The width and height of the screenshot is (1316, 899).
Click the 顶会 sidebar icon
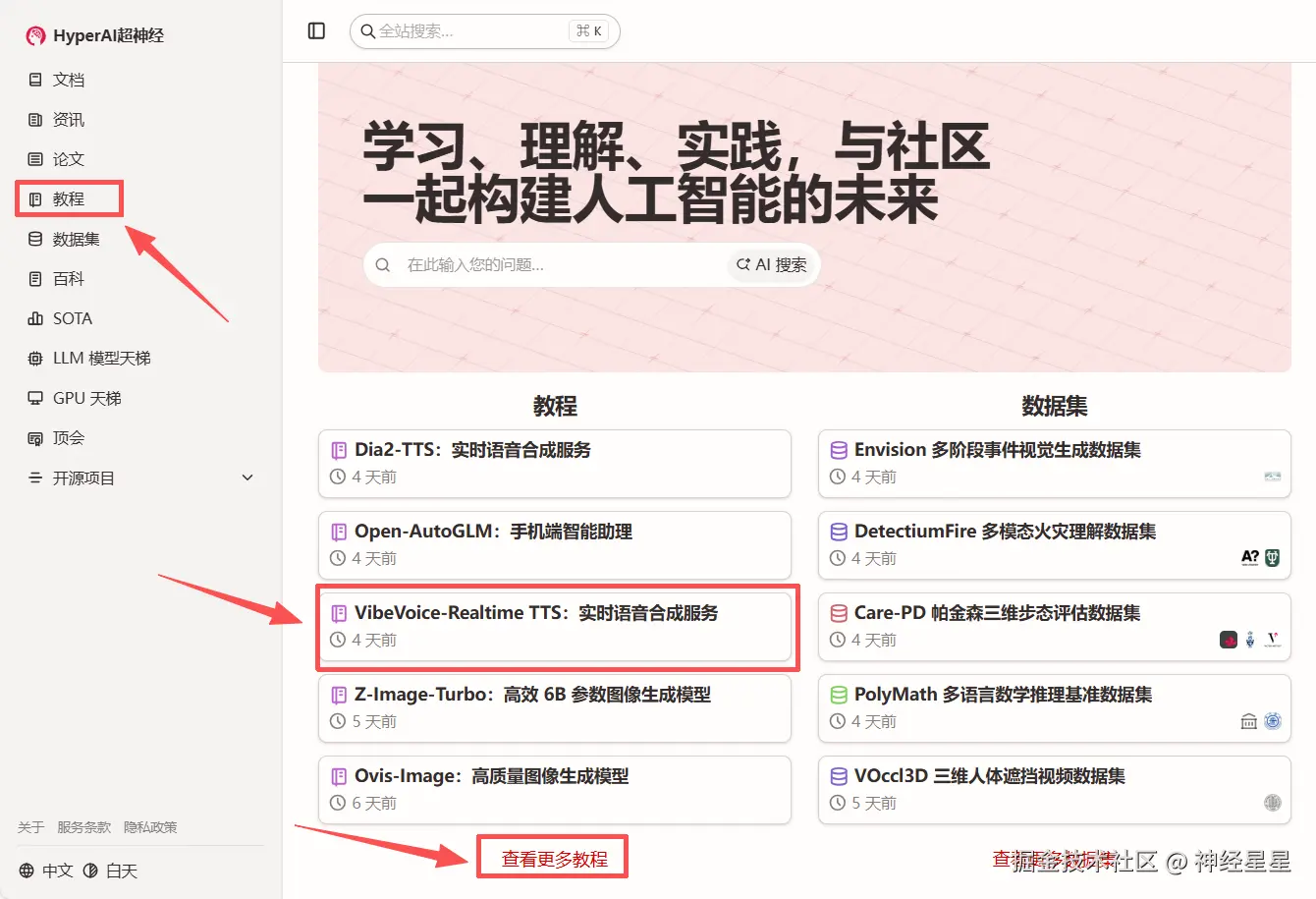[35, 438]
